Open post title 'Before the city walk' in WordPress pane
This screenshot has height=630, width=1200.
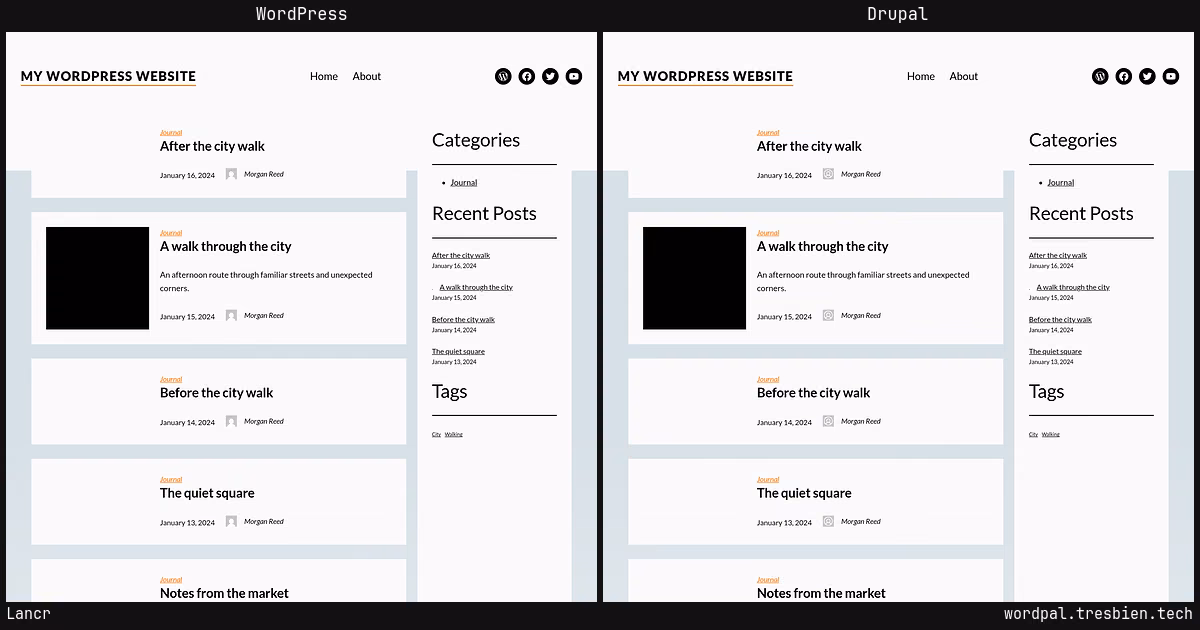coord(216,393)
